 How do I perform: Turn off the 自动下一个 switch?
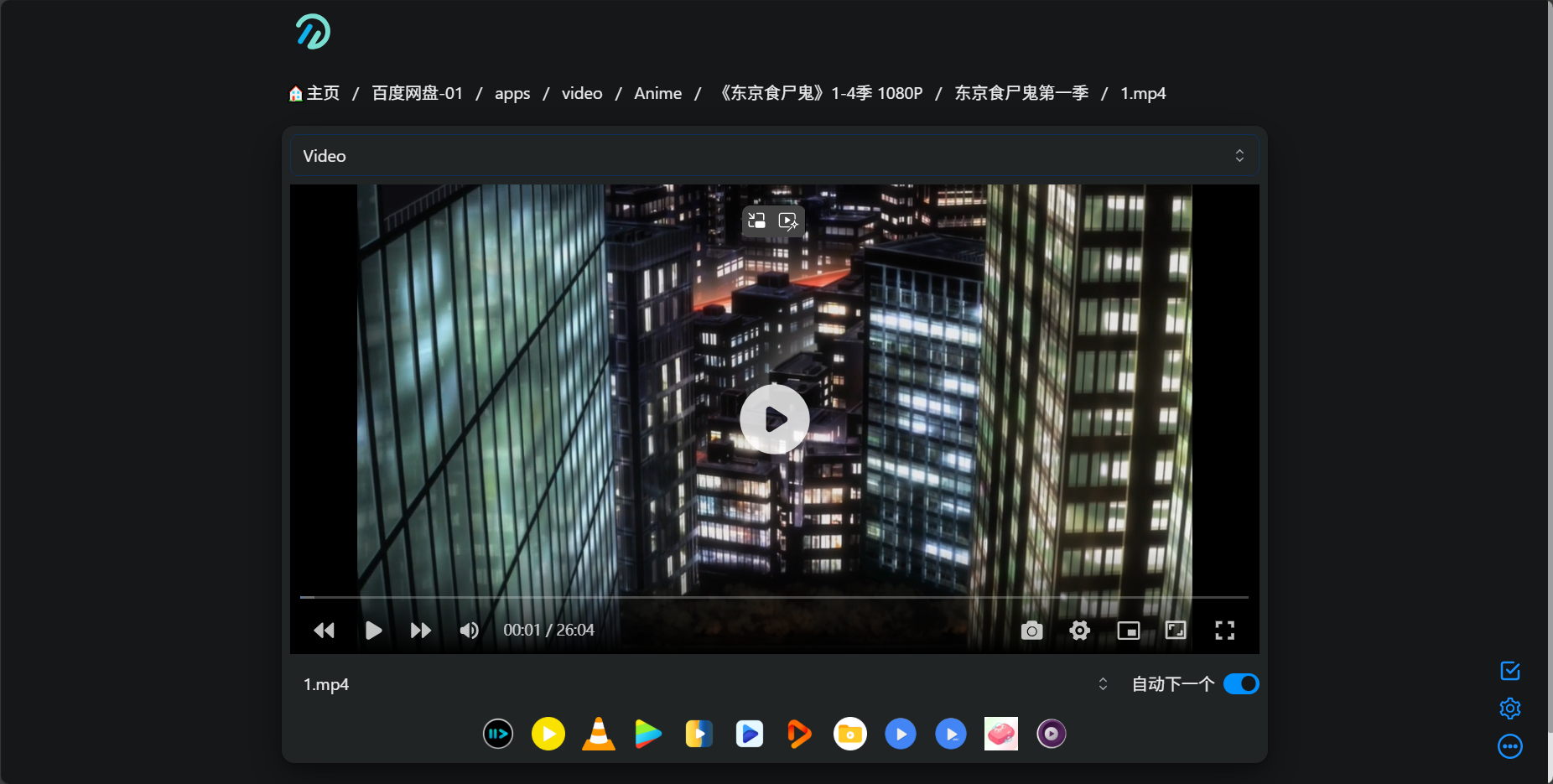(1241, 684)
